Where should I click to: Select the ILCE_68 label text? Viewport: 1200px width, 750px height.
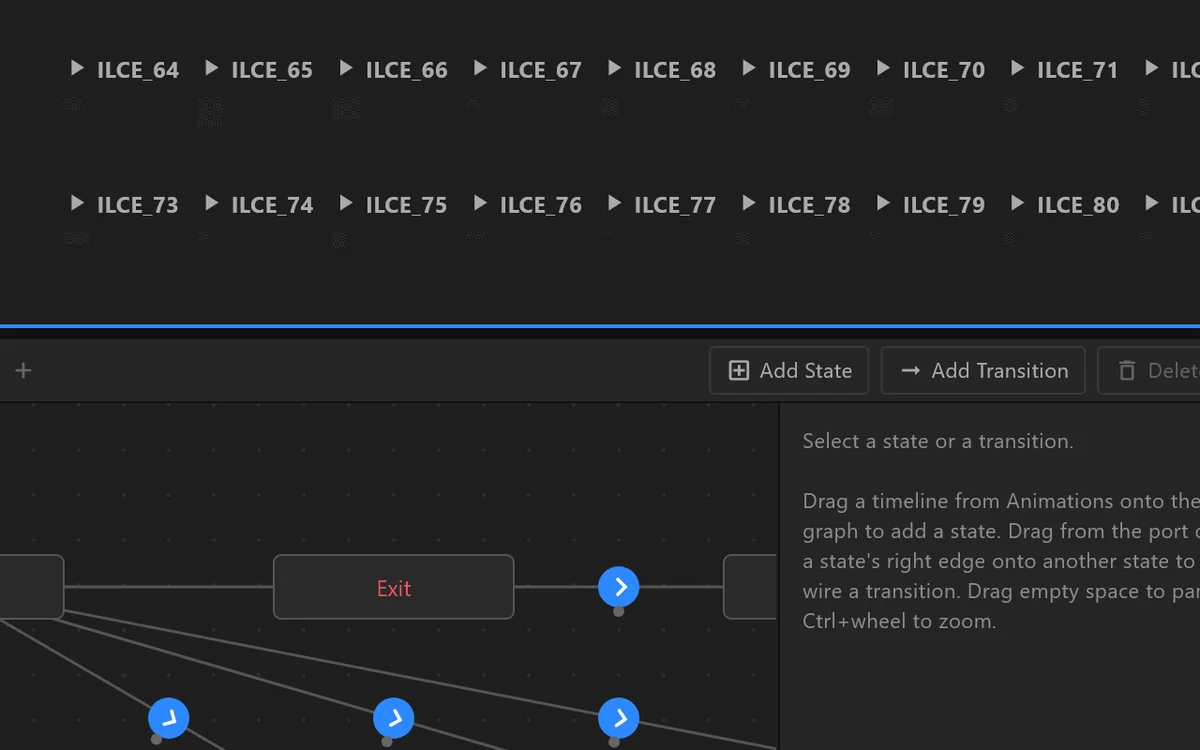(x=675, y=70)
